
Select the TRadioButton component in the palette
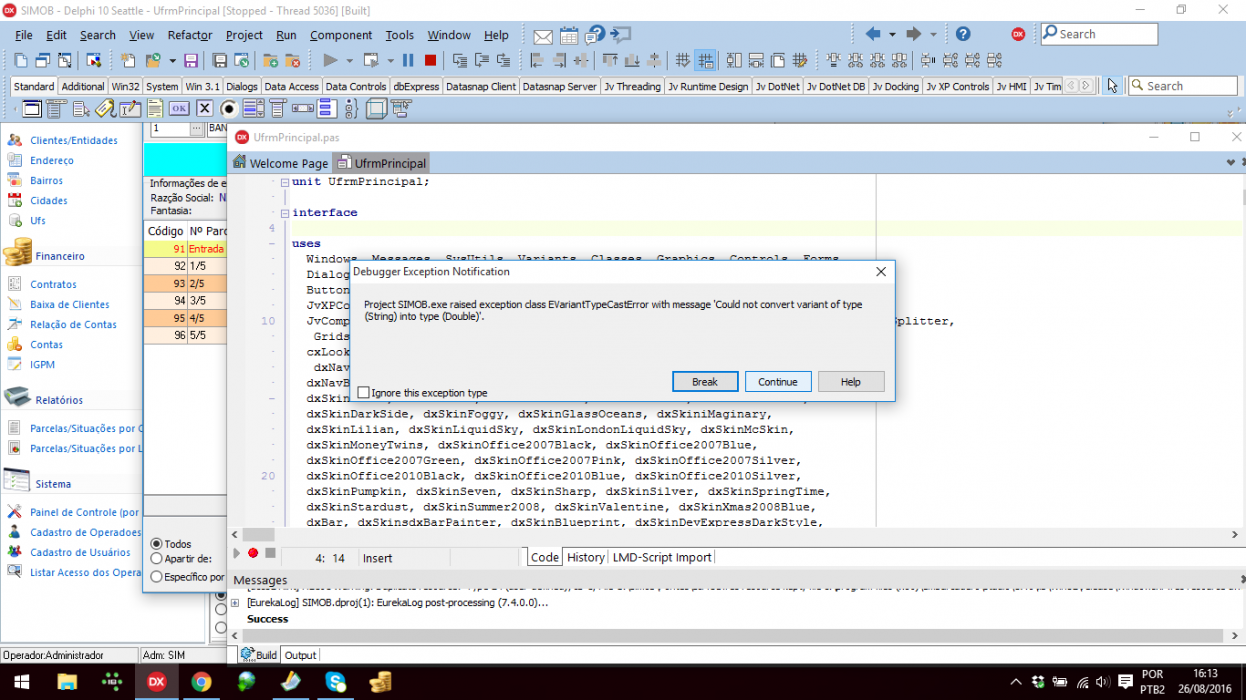coord(229,108)
